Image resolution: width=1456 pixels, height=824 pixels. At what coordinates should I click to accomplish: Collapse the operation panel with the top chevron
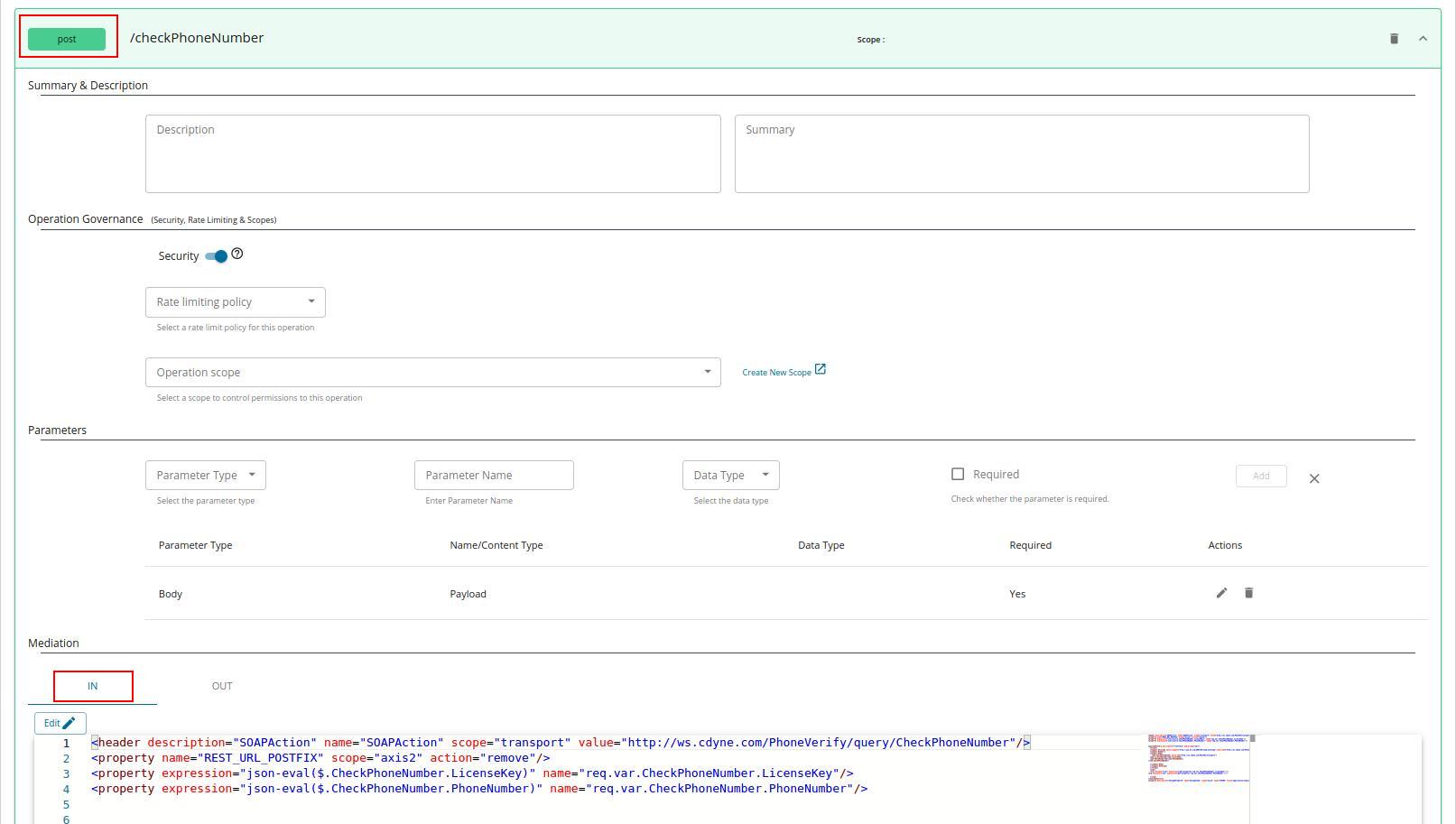point(1423,38)
